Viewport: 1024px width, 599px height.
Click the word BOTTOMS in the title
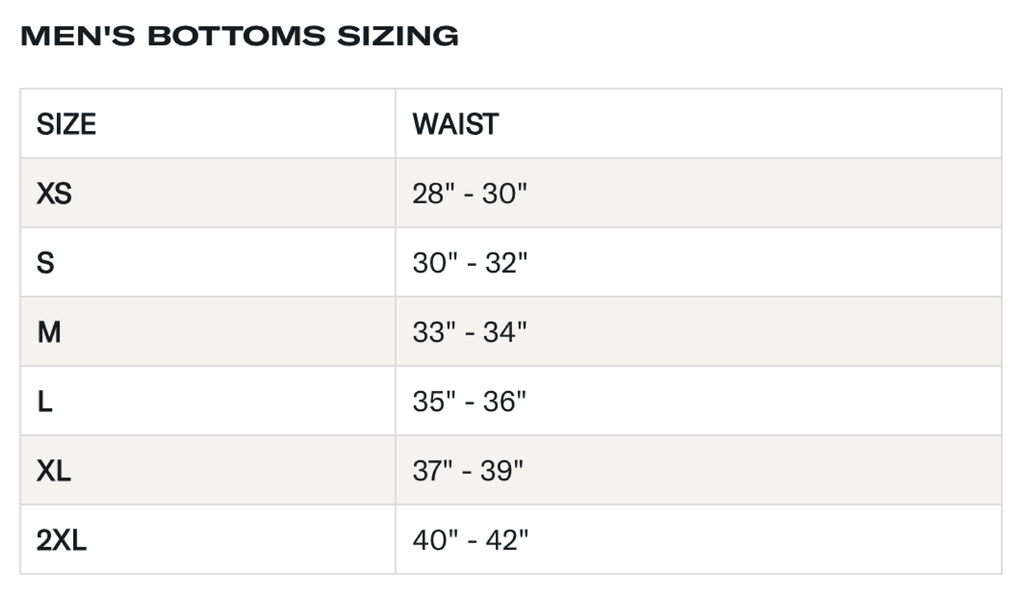(236, 36)
